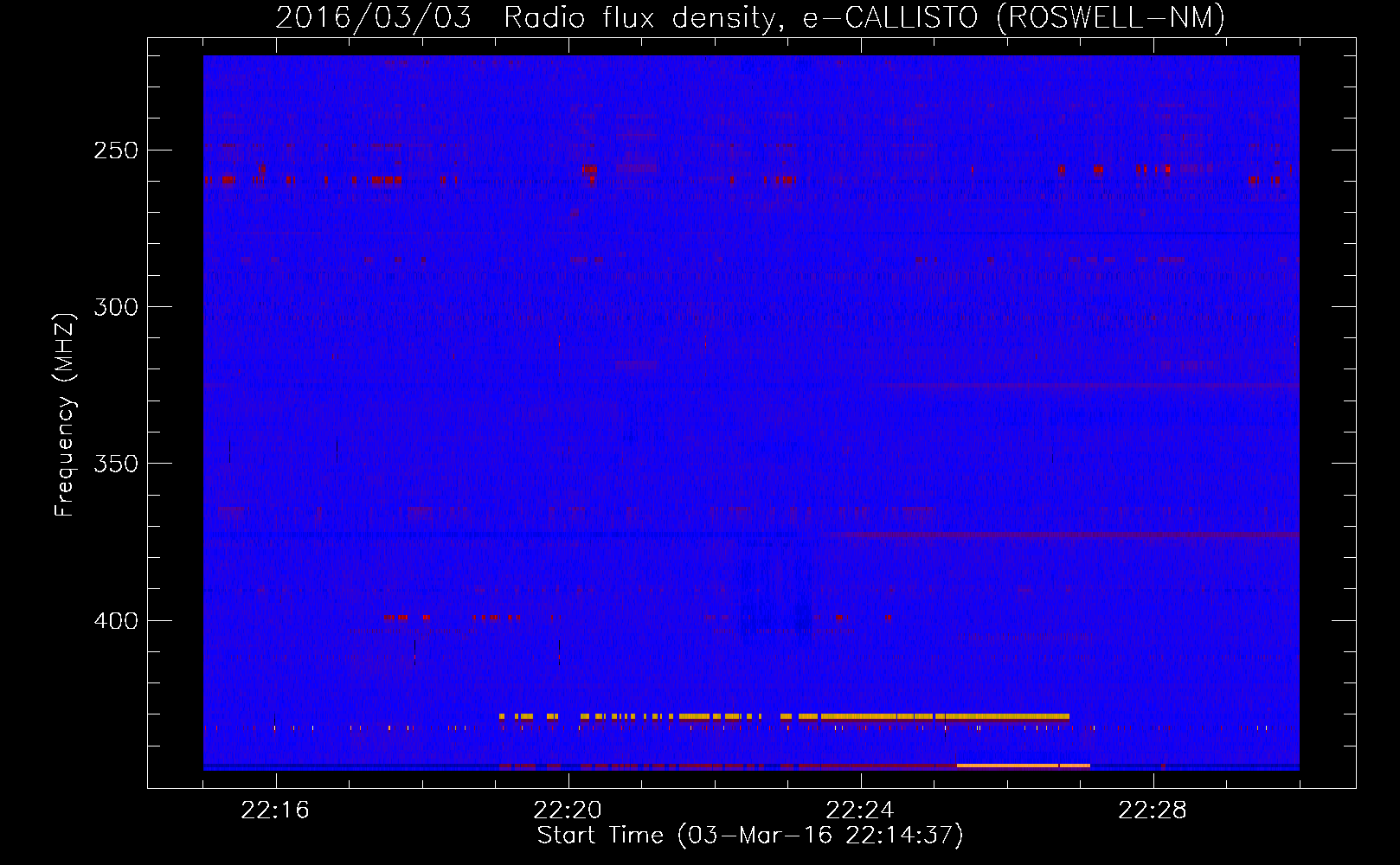Click the plot title text

click(750, 17)
